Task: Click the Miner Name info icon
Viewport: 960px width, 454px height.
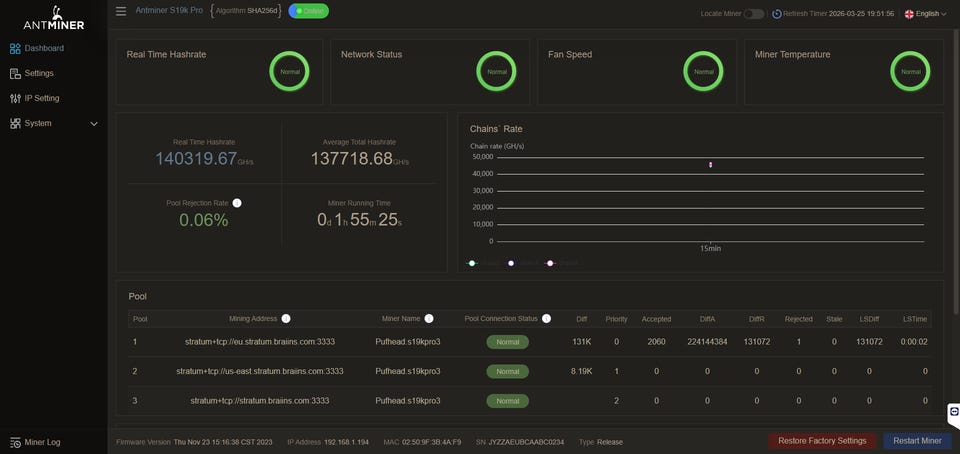Action: [429, 319]
